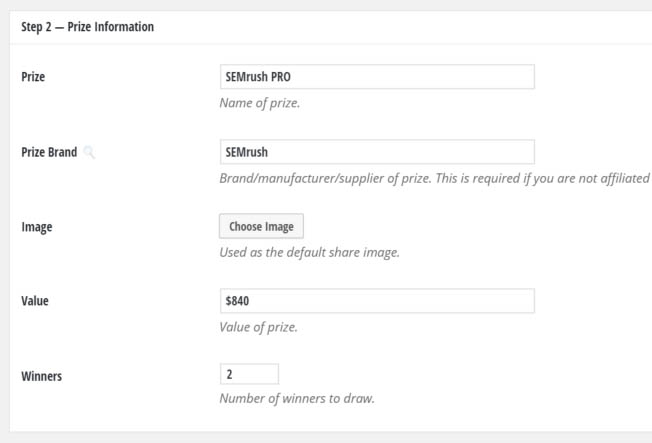Focus the Prize name input field
Screen dimensions: 652x443
(376, 77)
